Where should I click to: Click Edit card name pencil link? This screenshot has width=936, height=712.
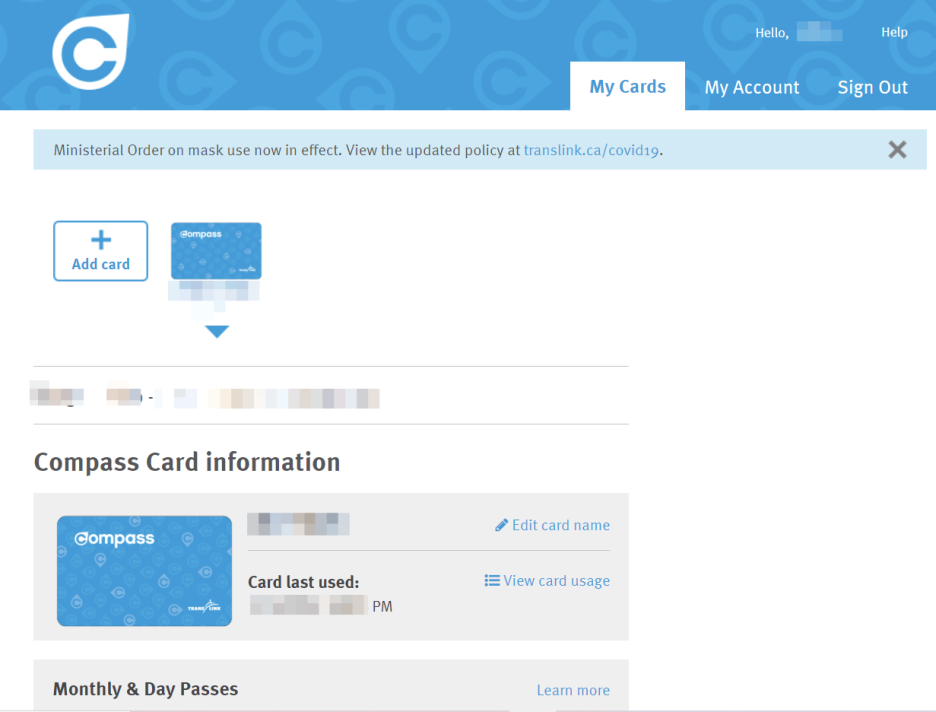pos(552,525)
